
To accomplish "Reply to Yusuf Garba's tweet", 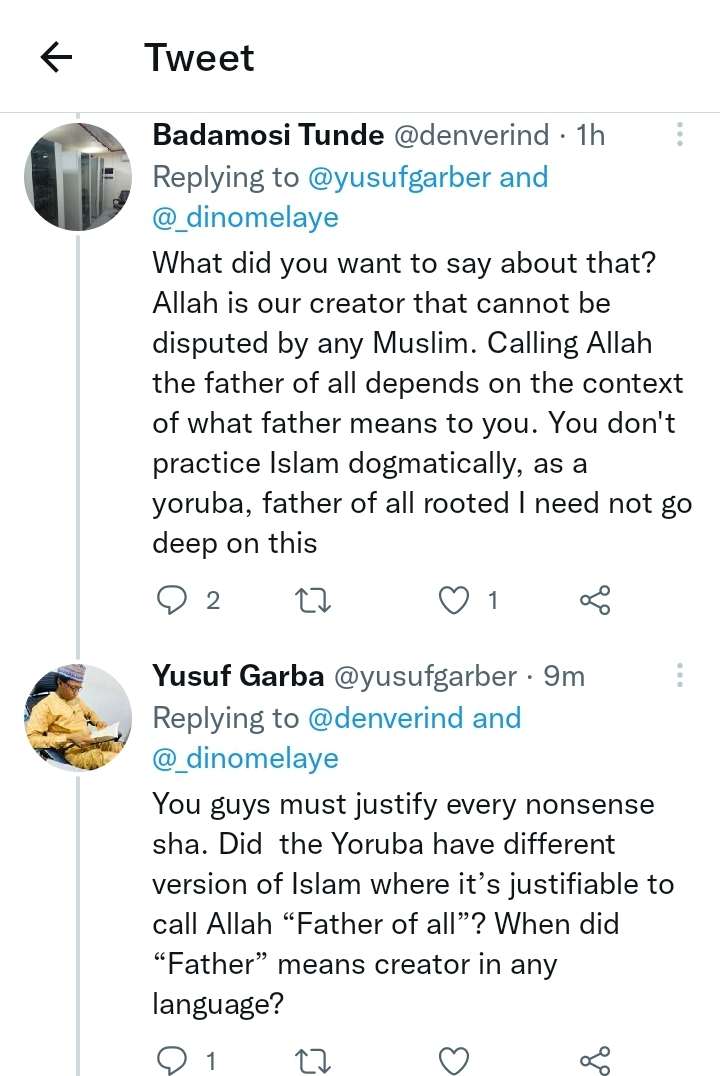I will [174, 1059].
